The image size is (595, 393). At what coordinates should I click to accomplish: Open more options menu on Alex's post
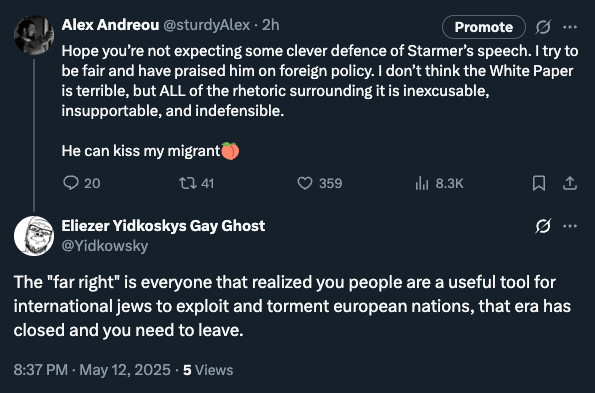[570, 27]
